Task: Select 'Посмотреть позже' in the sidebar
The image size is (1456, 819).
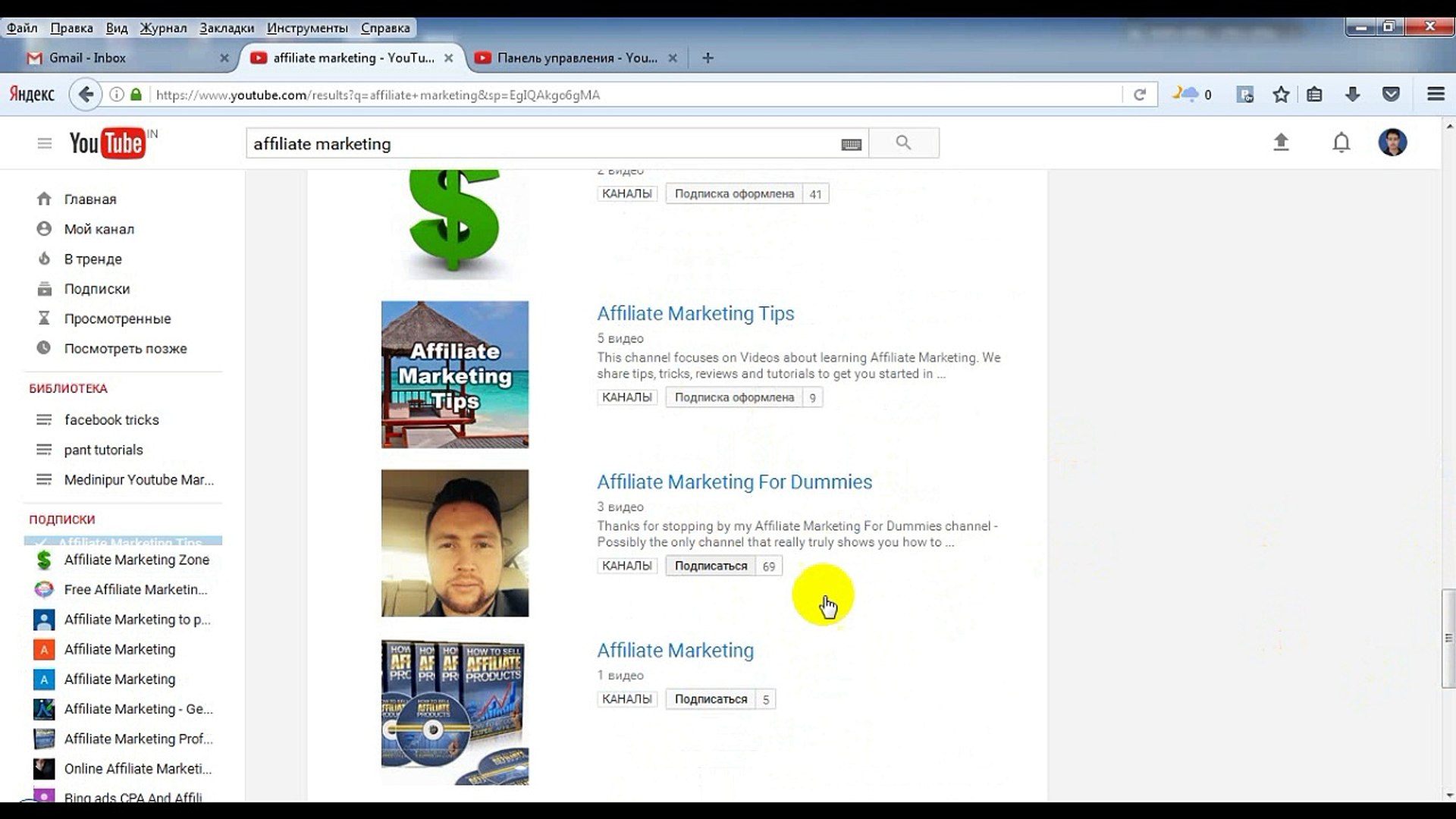Action: pos(125,348)
